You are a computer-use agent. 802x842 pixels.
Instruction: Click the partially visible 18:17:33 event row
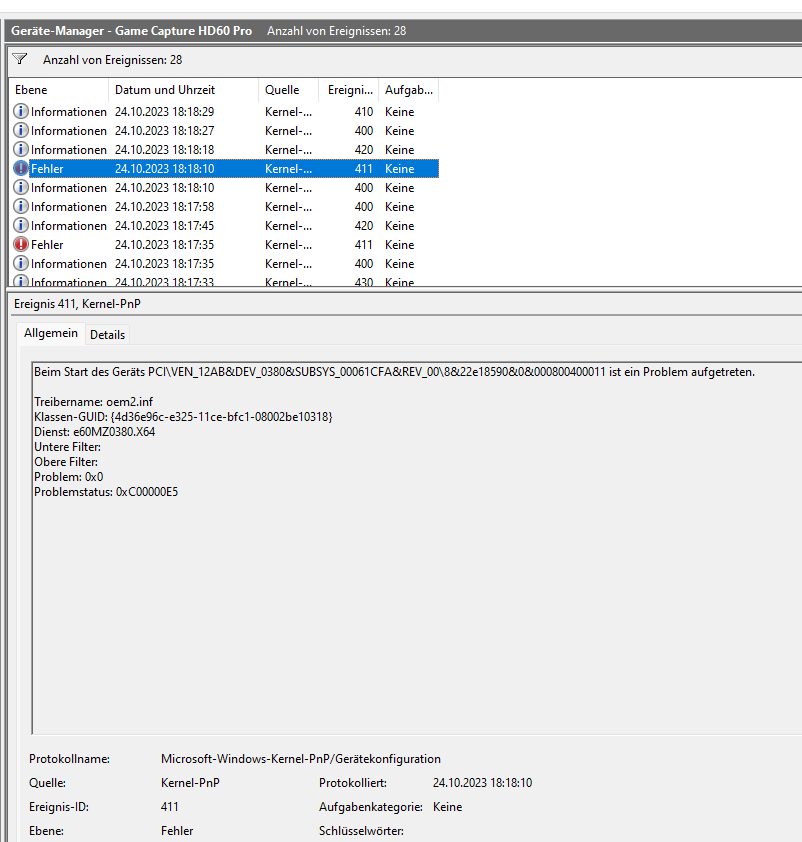click(x=224, y=281)
